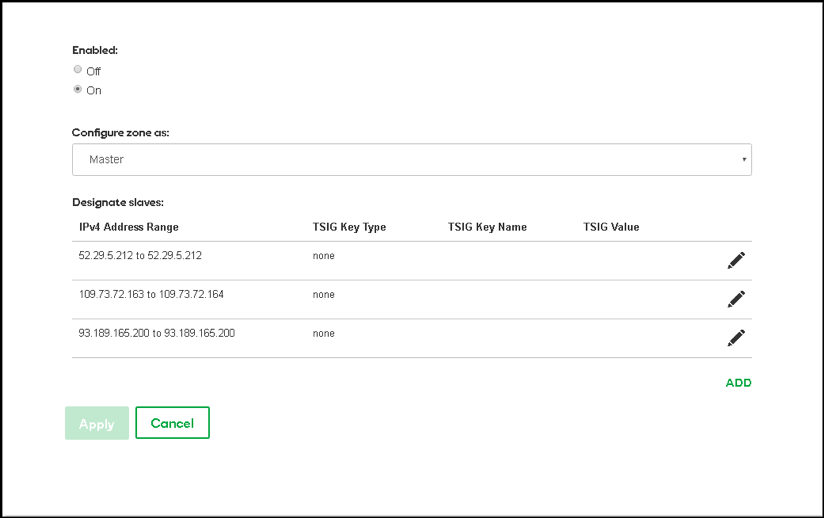Click the ADD link to add a slave
This screenshot has width=824, height=518.
(738, 383)
